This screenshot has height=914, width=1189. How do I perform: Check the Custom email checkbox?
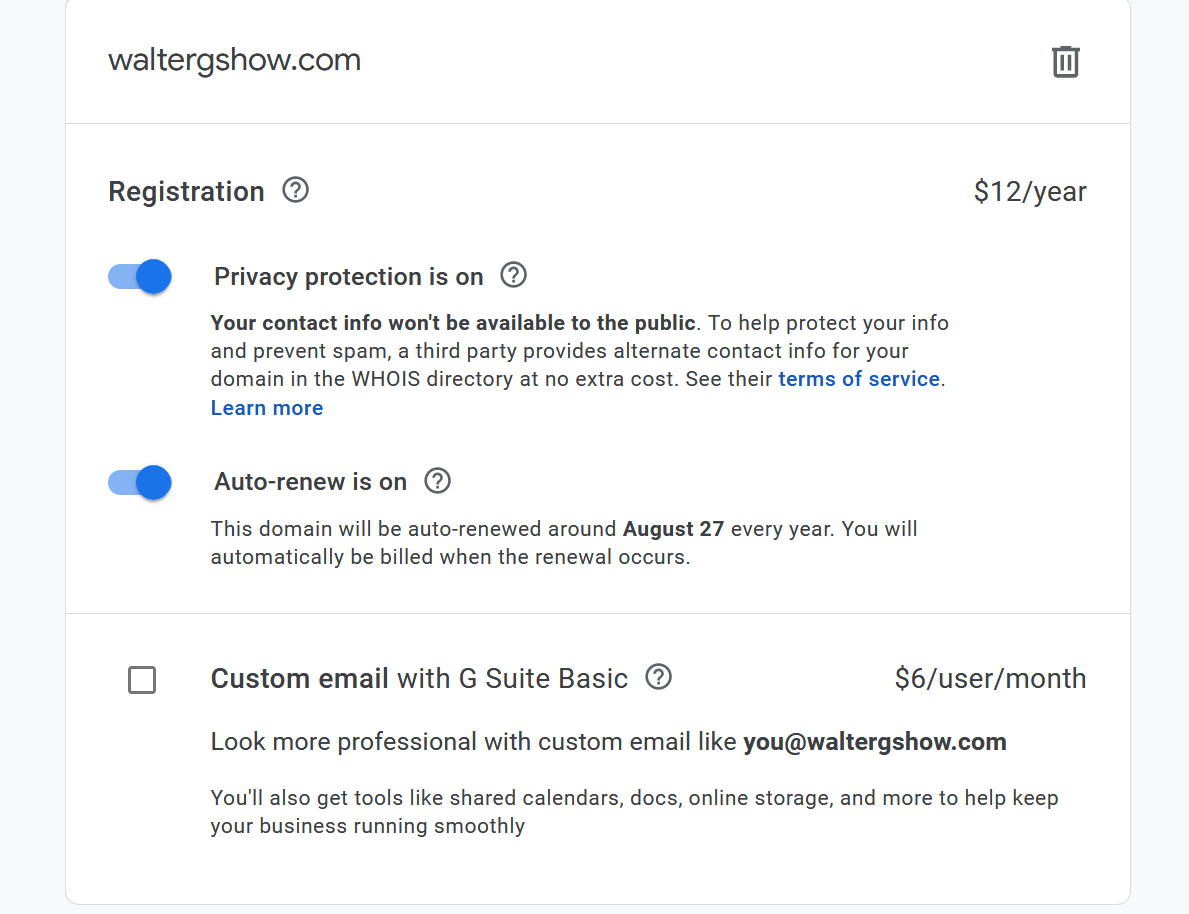tap(142, 680)
